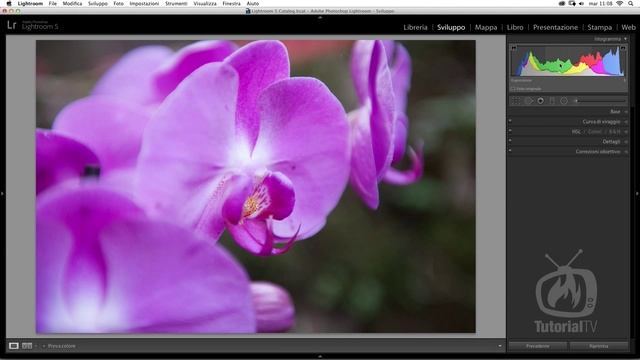
Task: Select the Crop Overlay tool
Action: click(516, 100)
